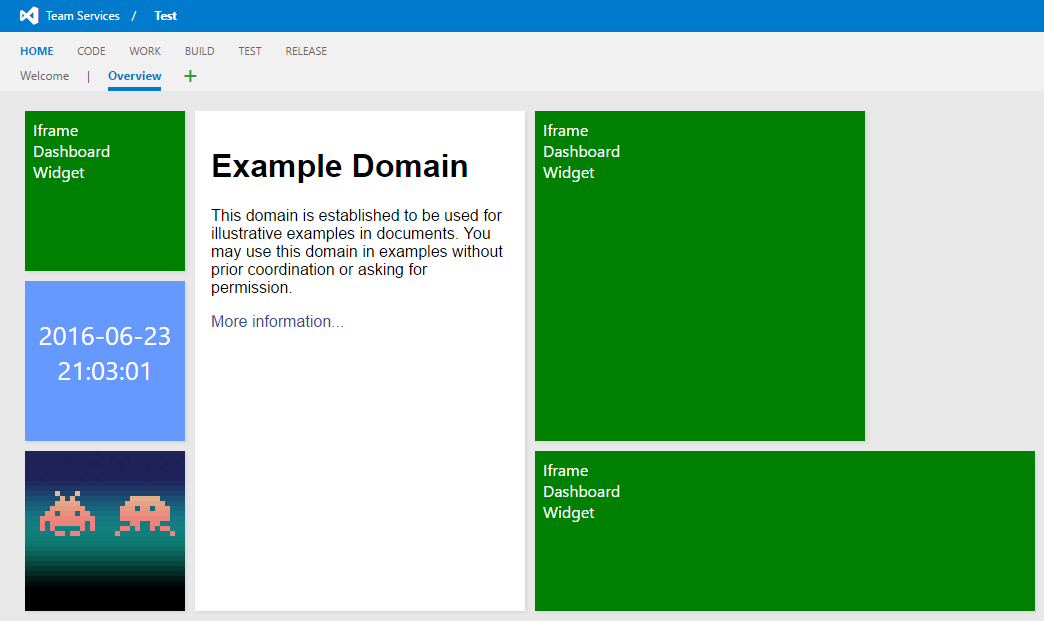Screen dimensions: 1044x621
Task: Open the Test project breadcrumb
Action: pos(165,15)
